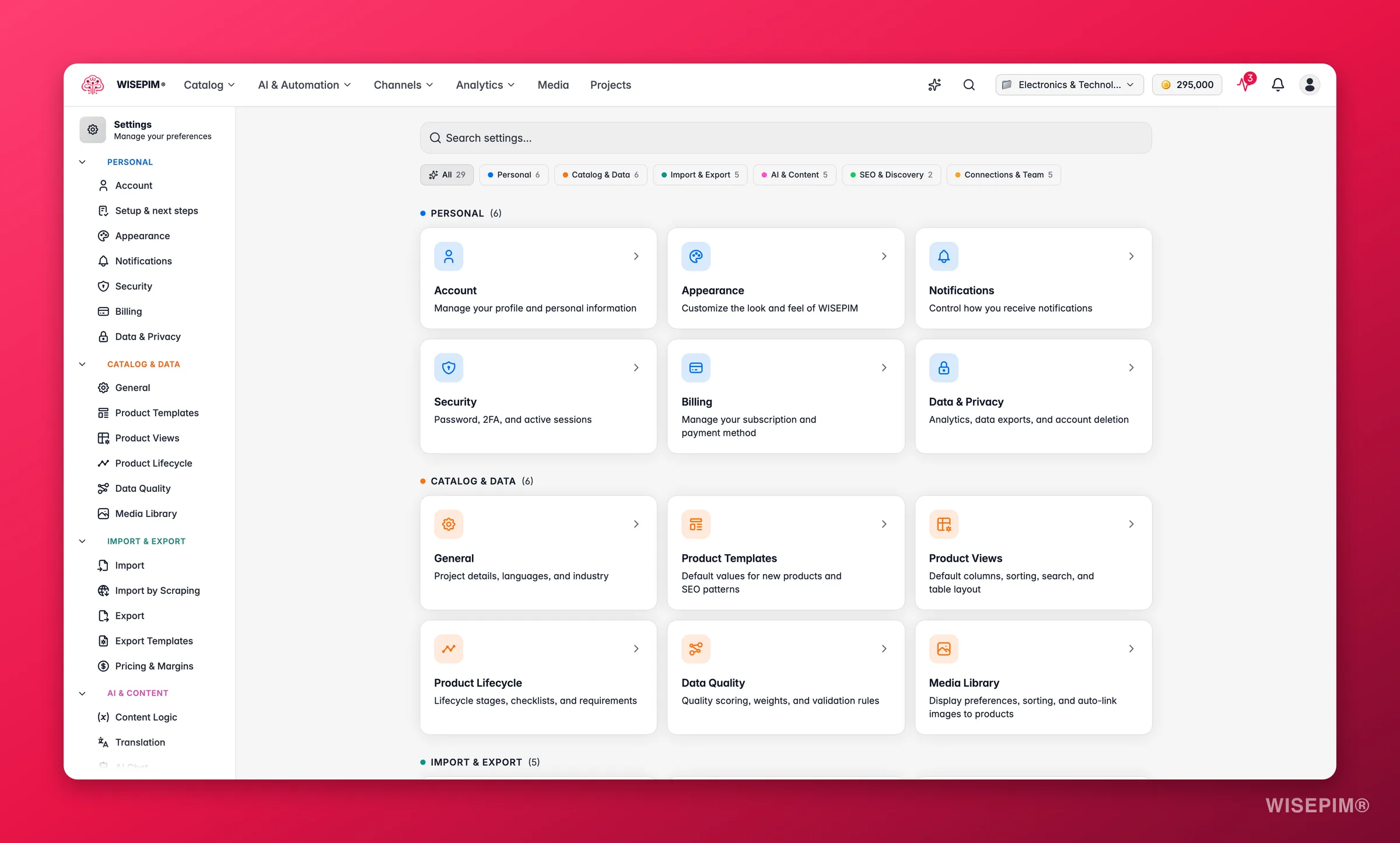Filter by AI & Content 5
This screenshot has width=1400, height=843.
tap(794, 174)
